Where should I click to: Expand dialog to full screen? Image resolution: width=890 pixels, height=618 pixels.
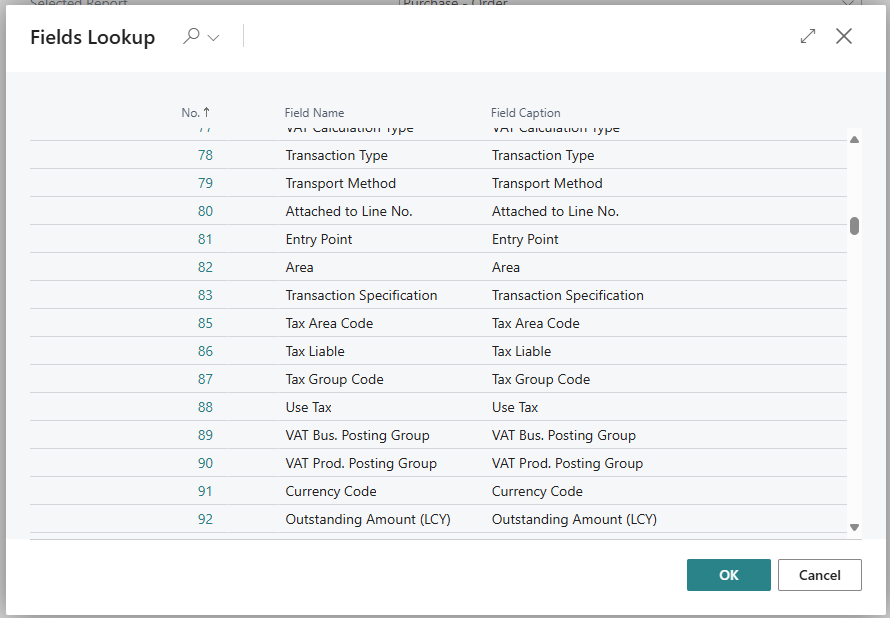[808, 36]
